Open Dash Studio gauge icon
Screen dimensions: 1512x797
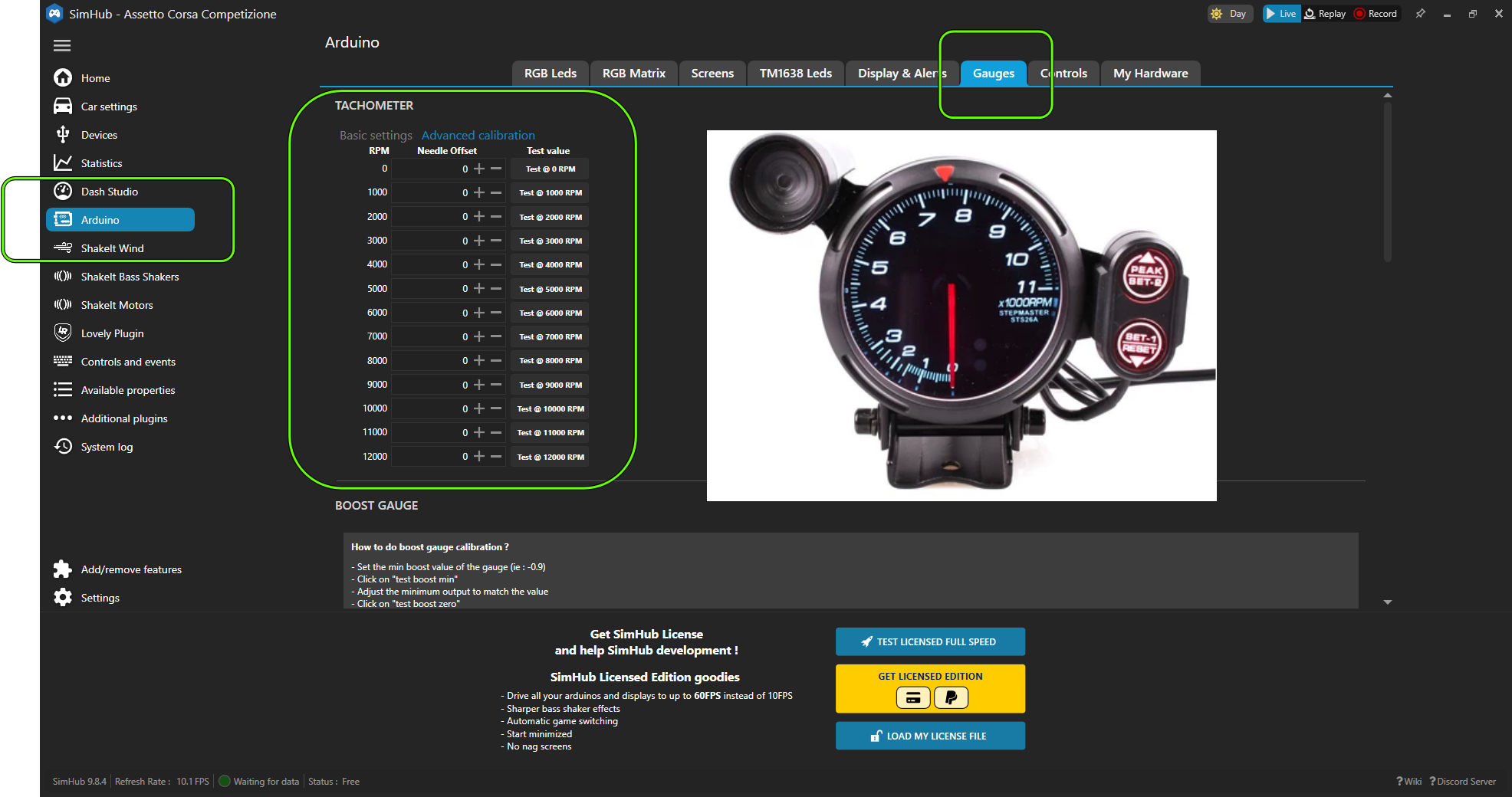pos(63,191)
